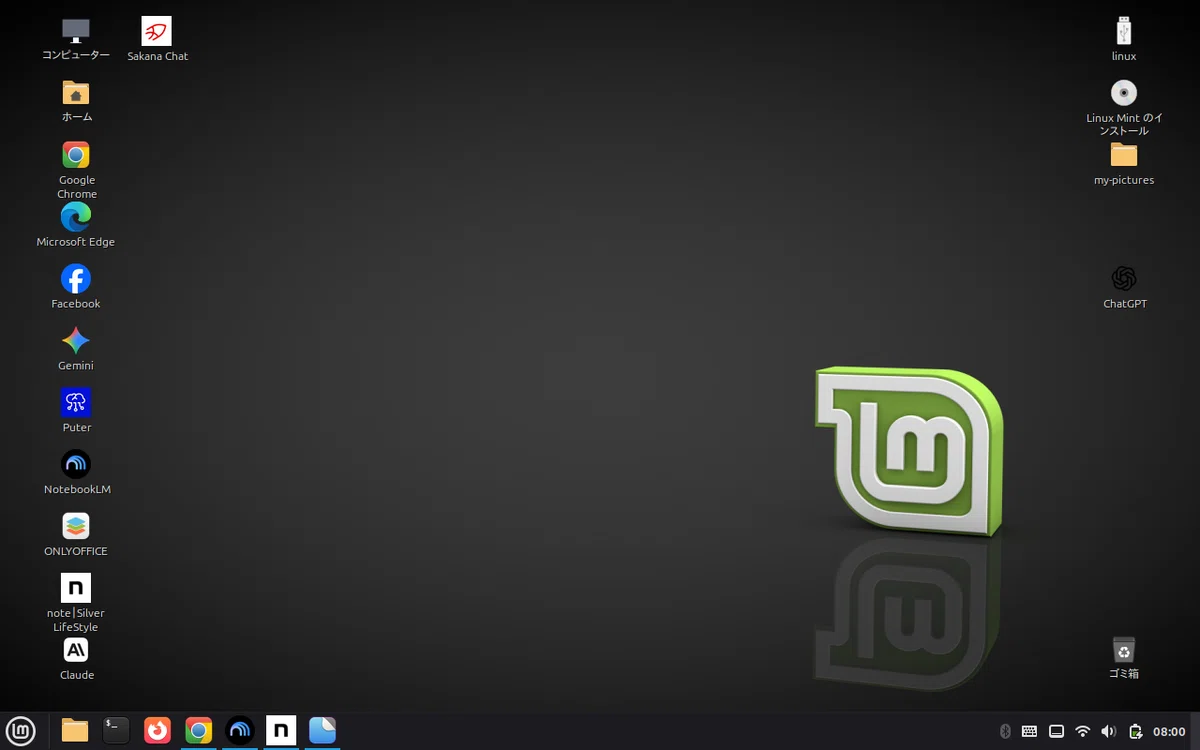Open the keyboard input method tray icon
This screenshot has width=1200, height=750.
1030,732
